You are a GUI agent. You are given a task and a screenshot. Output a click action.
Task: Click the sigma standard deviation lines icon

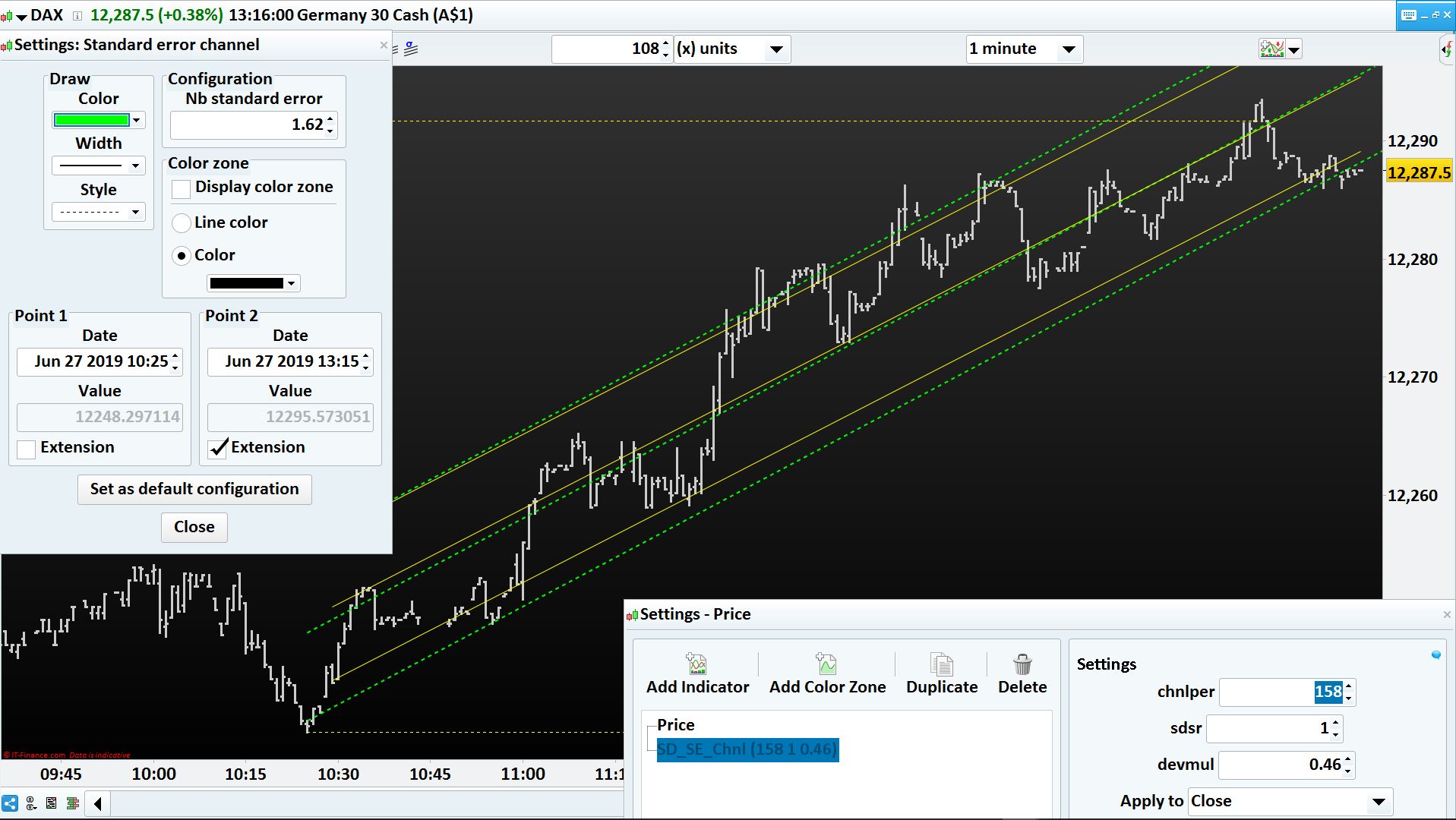(x=411, y=49)
